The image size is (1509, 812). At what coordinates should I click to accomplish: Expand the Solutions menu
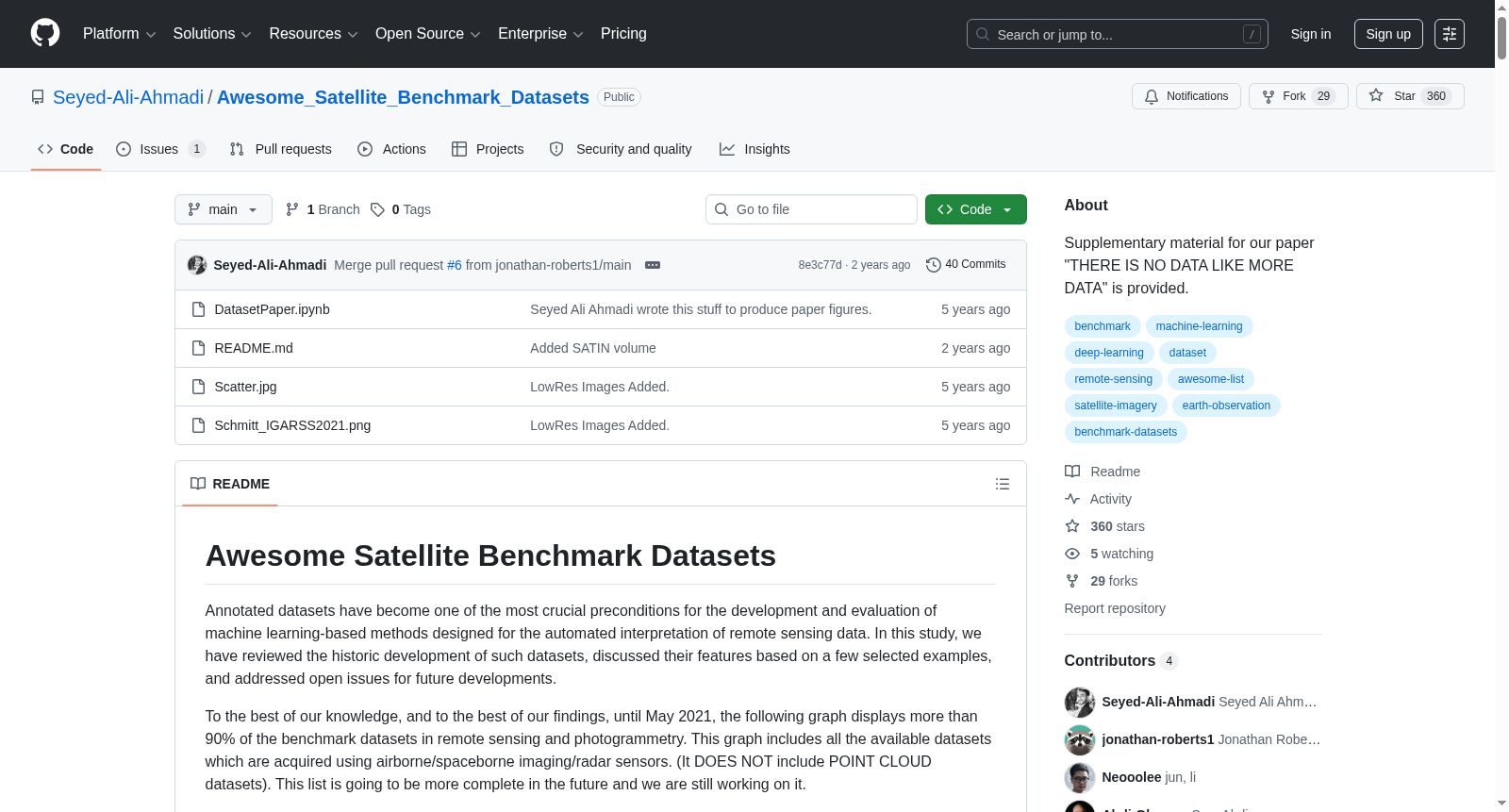pyautogui.click(x=212, y=34)
